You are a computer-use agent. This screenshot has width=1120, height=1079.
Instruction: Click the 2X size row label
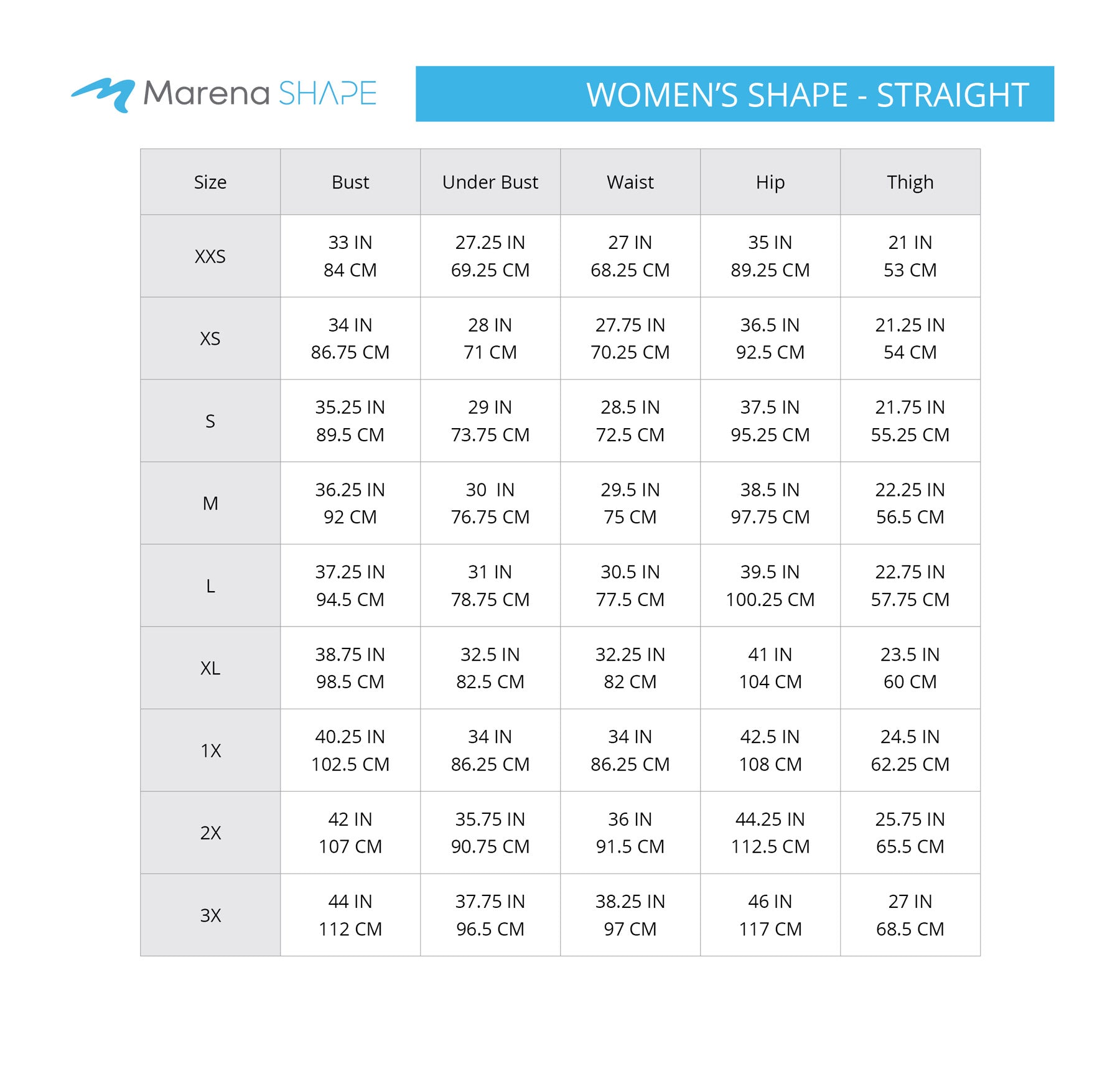210,833
